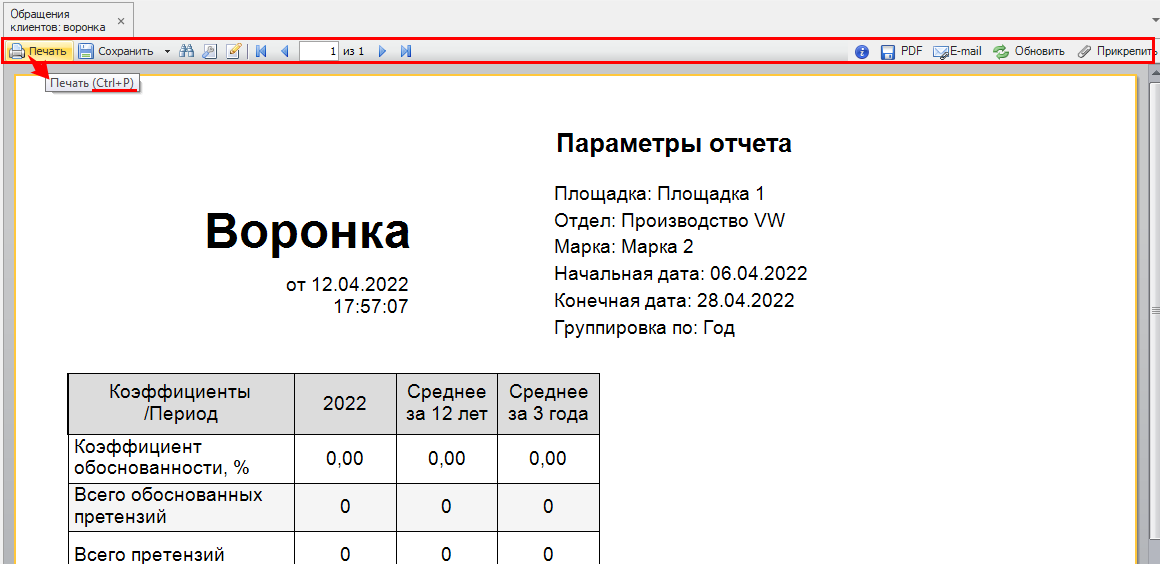This screenshot has width=1160, height=564.
Task: Click Обновить to refresh the report
Action: click(x=1029, y=51)
